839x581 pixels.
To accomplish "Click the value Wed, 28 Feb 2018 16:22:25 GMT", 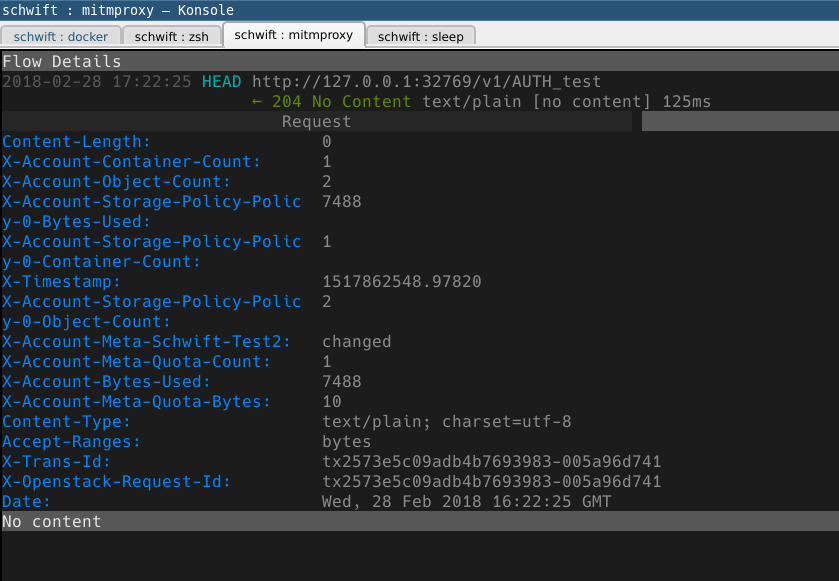I will pos(467,501).
